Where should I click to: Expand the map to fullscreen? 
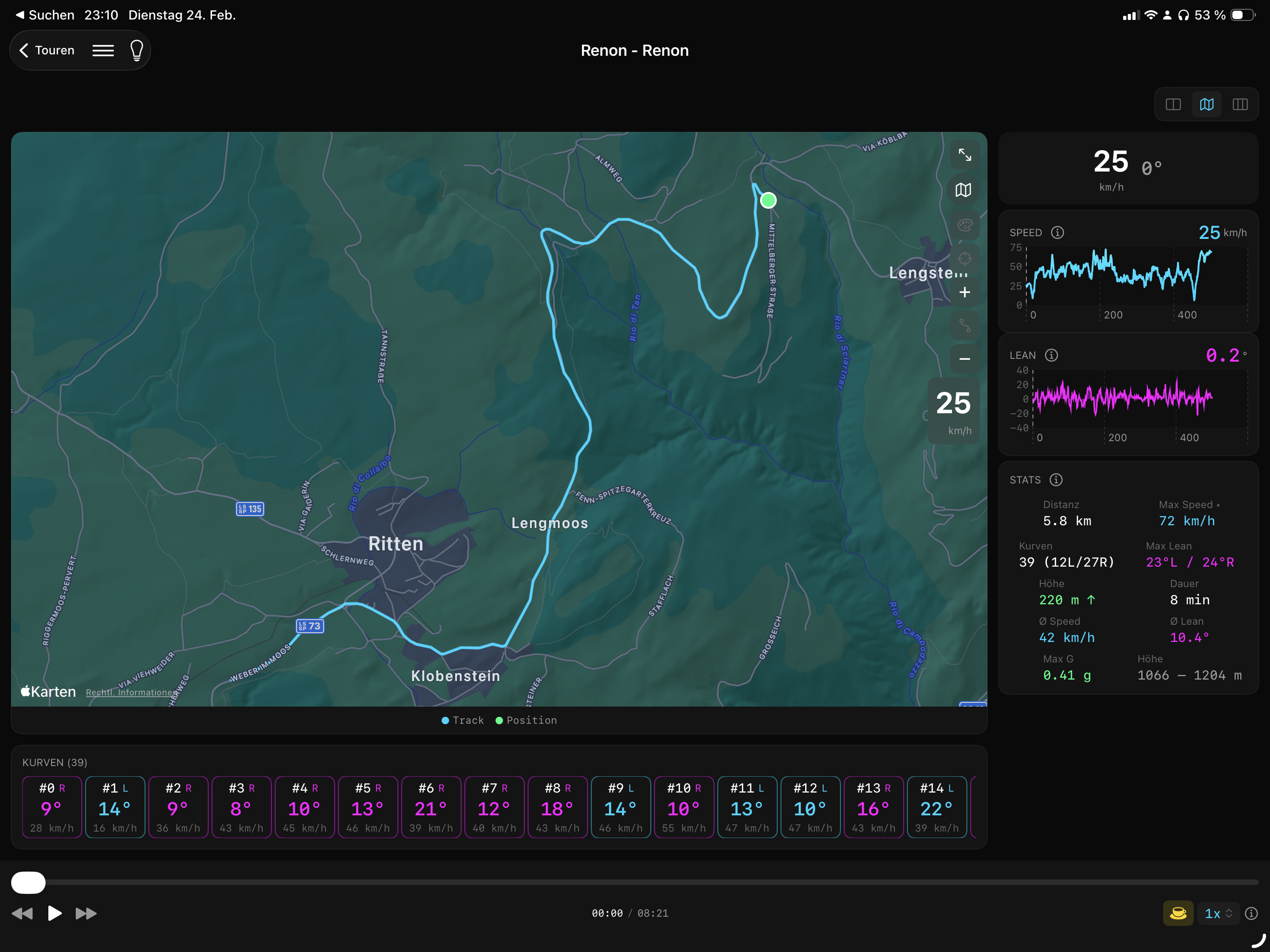965,155
